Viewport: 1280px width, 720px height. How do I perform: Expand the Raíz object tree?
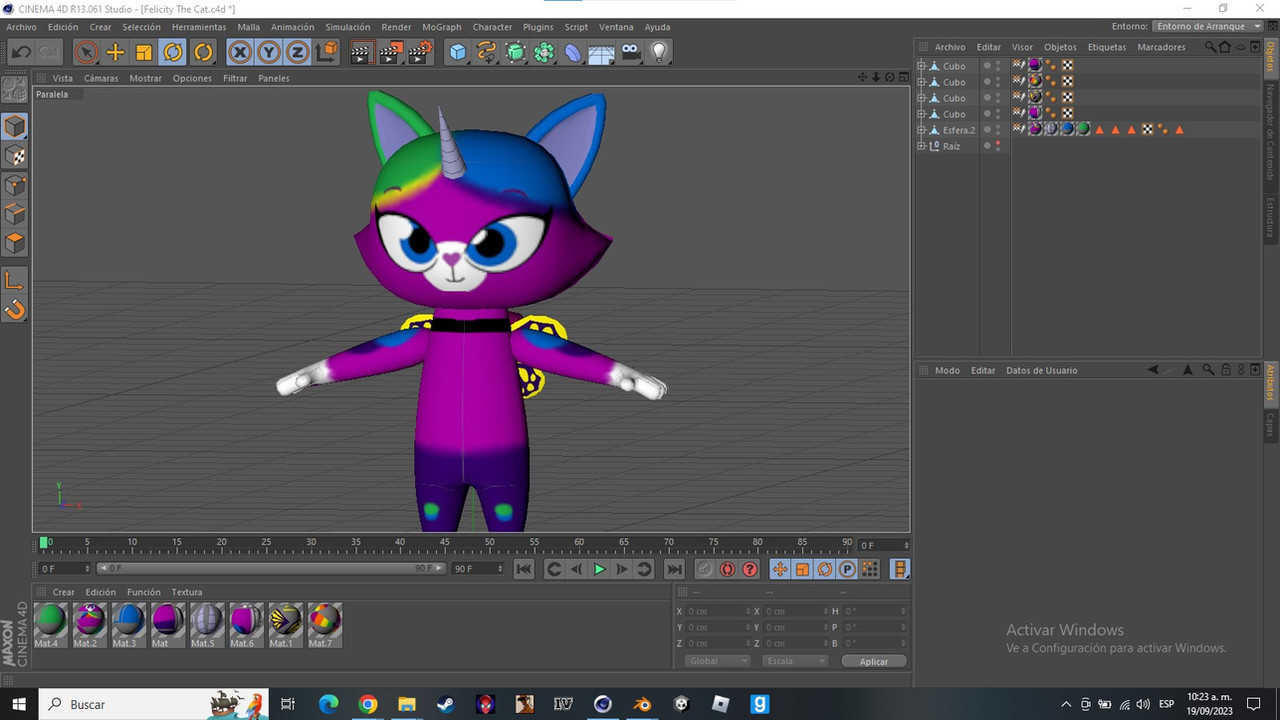[922, 146]
